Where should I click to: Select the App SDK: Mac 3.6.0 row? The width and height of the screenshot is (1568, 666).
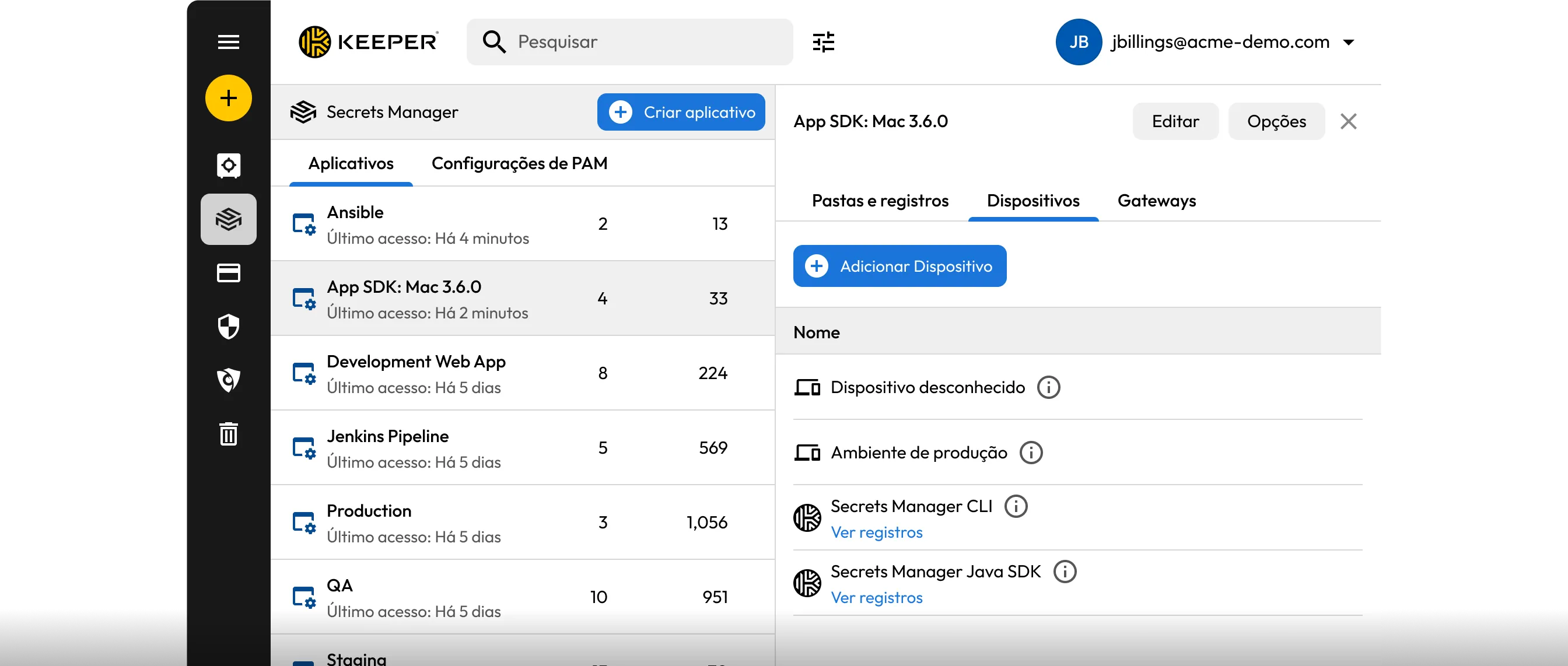click(x=523, y=298)
